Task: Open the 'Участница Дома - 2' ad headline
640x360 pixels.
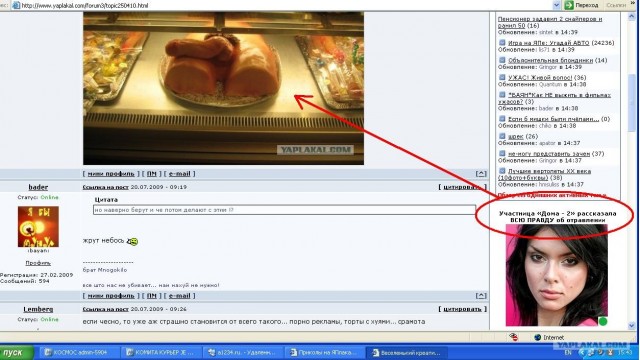Action: click(x=558, y=217)
